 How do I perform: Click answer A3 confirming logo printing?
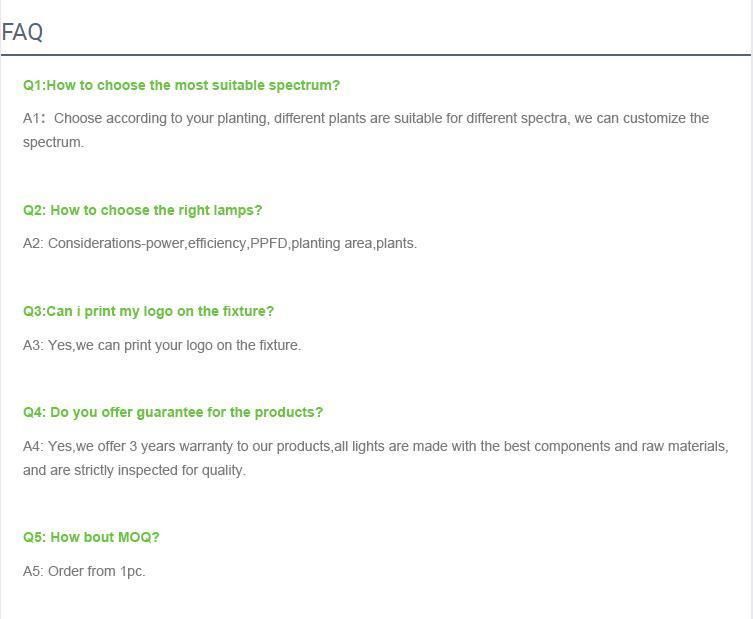click(x=162, y=345)
